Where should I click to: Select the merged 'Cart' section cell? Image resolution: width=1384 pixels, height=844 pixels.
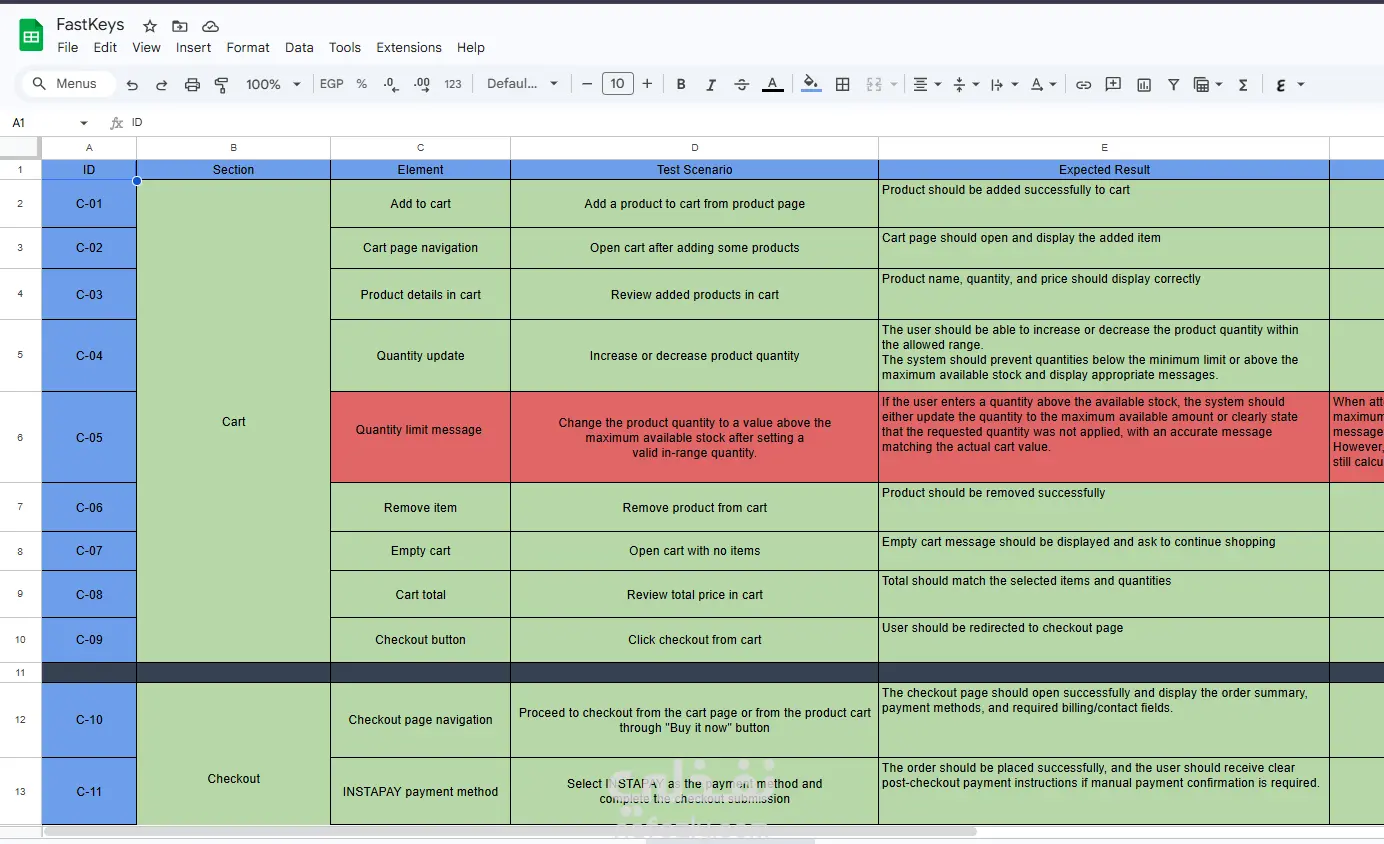click(x=233, y=421)
